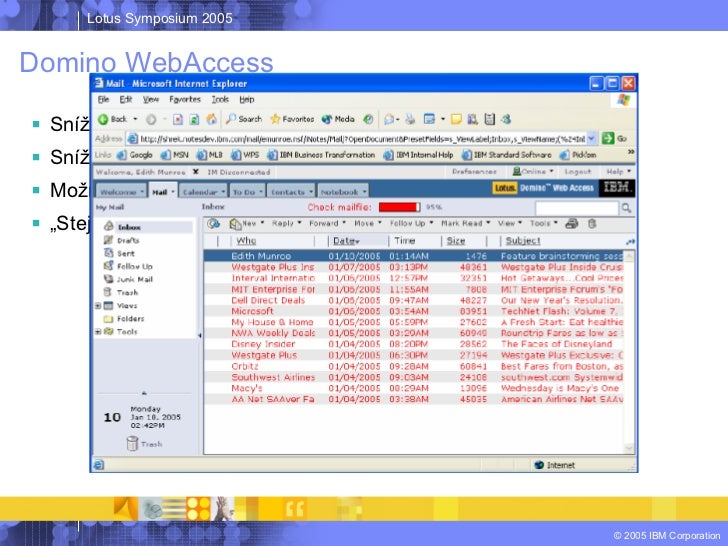
Task: Click the Refresh page icon
Action: (195, 120)
